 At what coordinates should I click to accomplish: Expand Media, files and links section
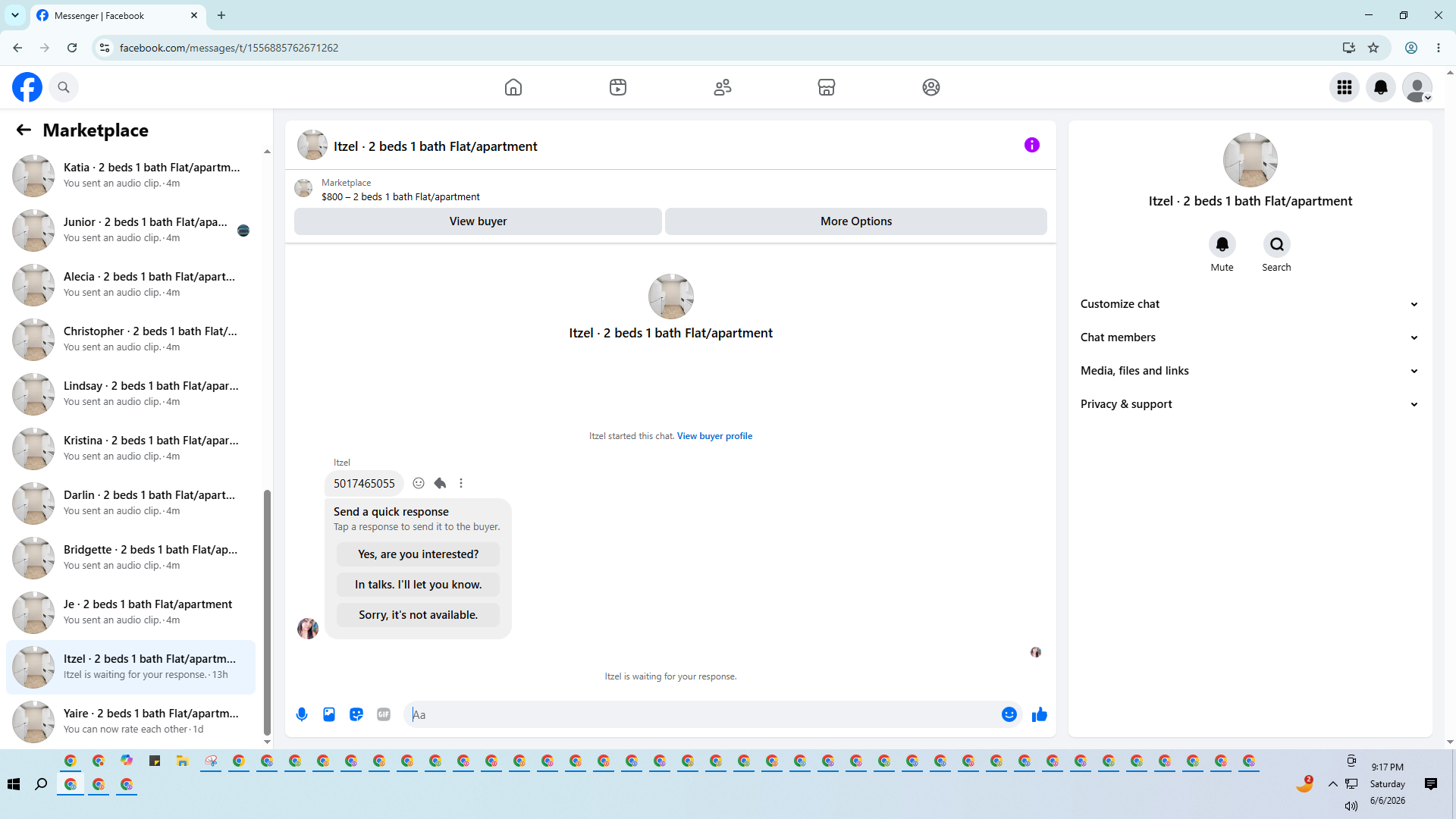click(1250, 371)
